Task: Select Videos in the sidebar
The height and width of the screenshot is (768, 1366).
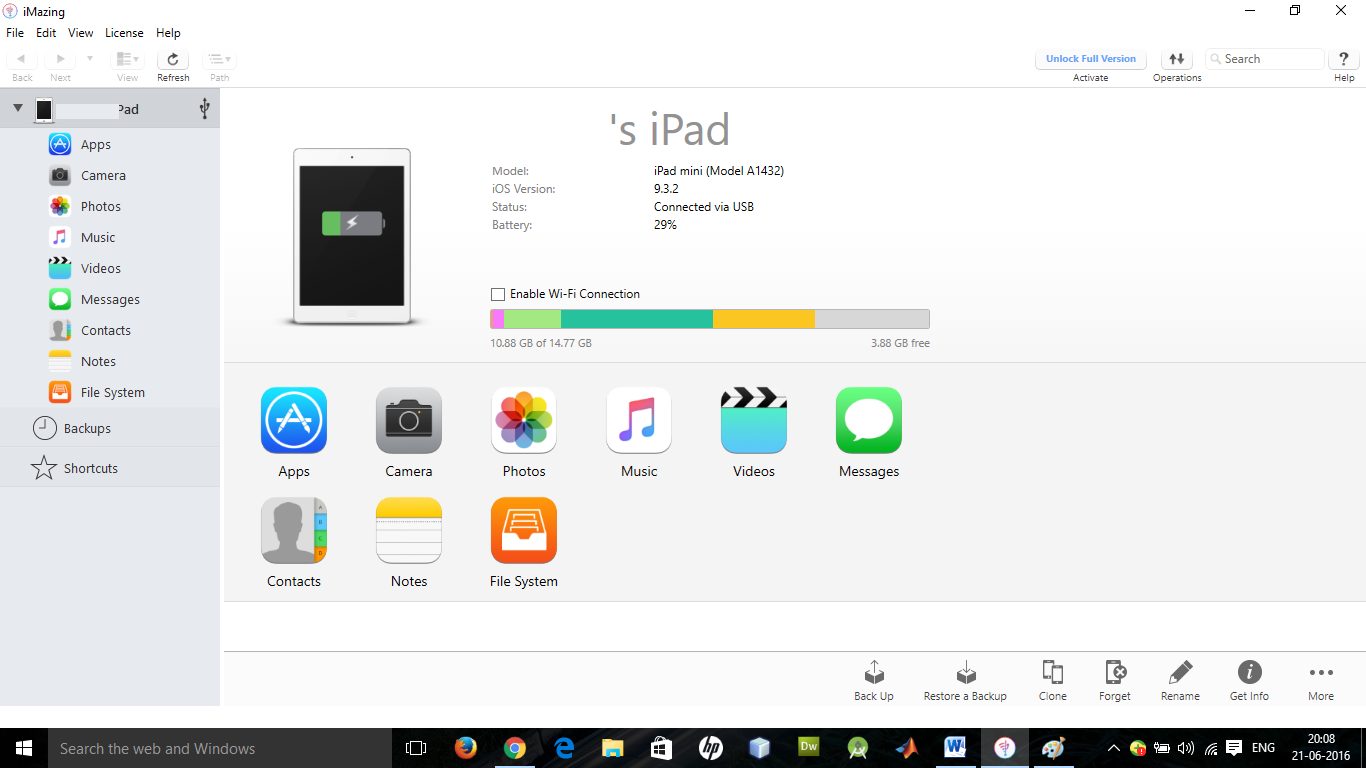Action: pos(110,268)
